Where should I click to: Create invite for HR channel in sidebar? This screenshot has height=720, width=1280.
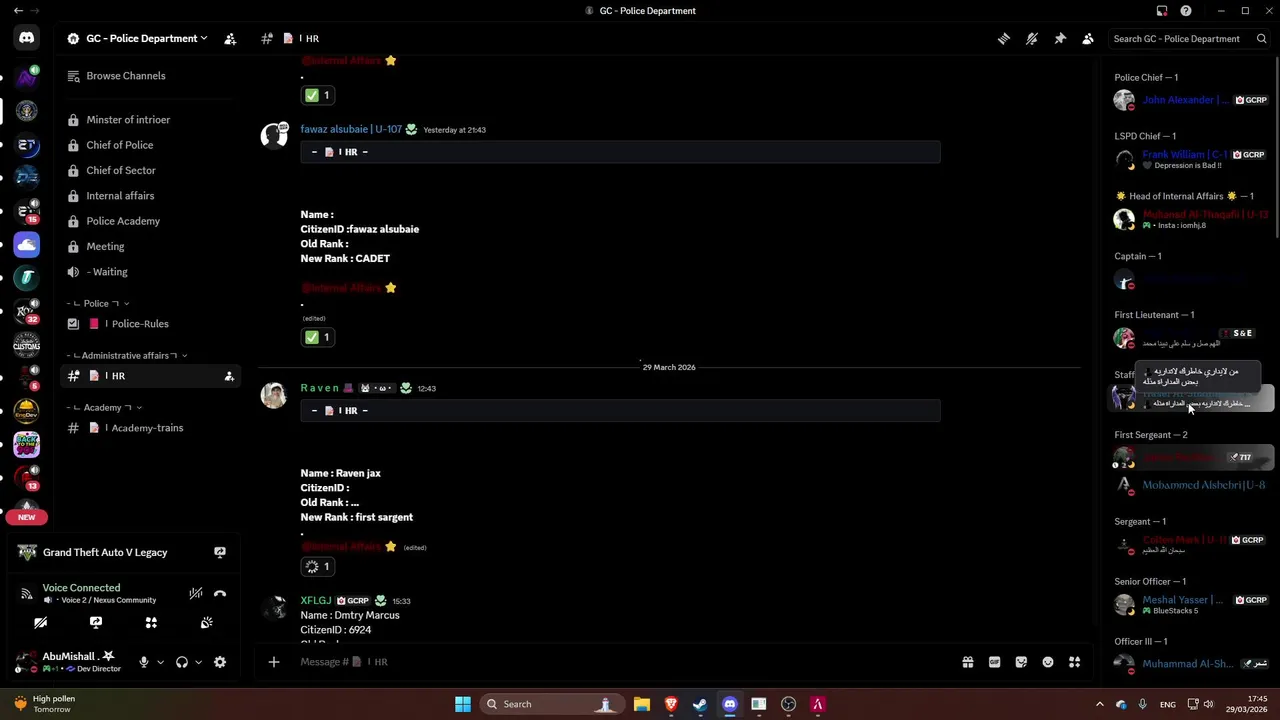[x=229, y=376]
